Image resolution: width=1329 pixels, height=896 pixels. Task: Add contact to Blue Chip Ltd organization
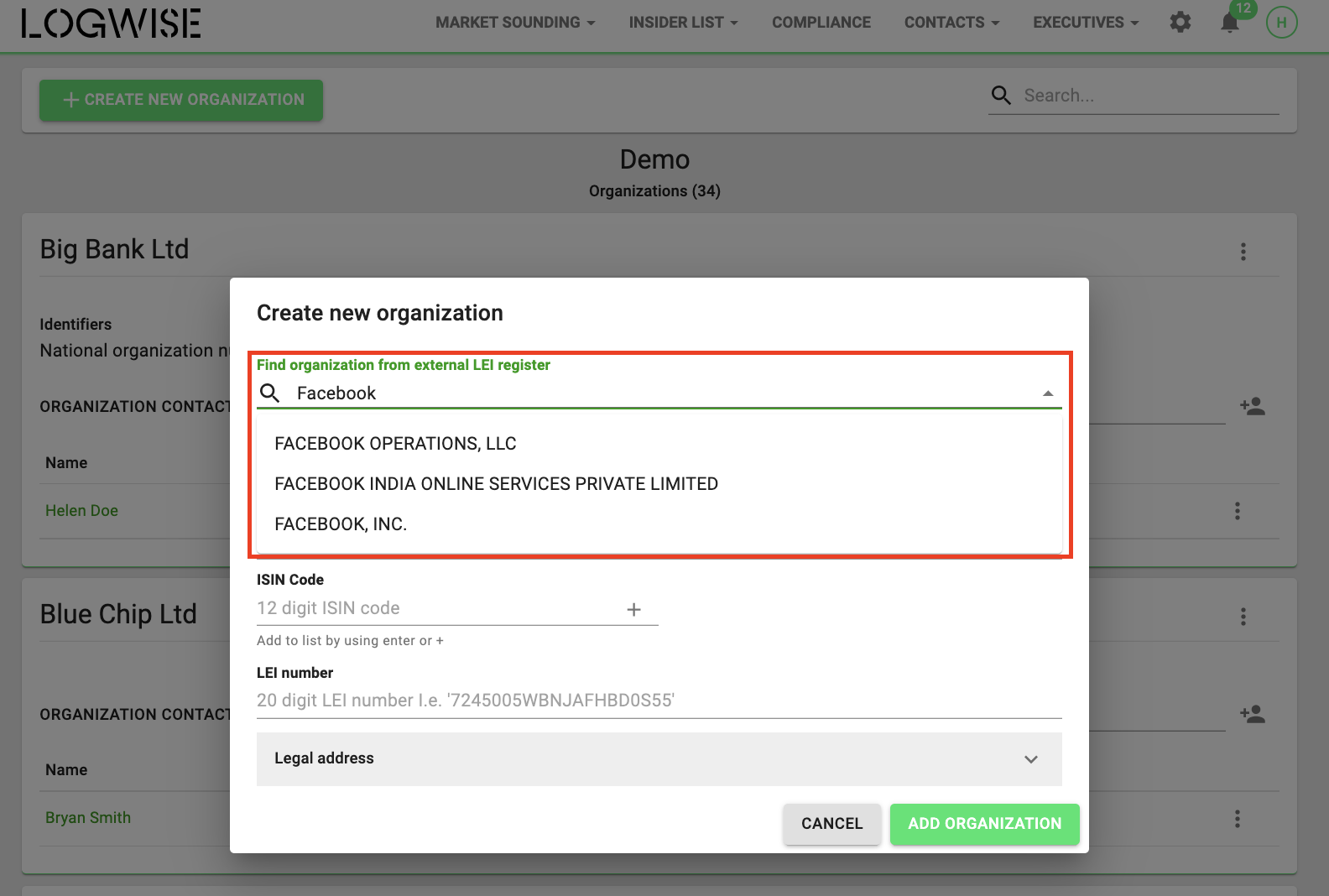point(1253,714)
